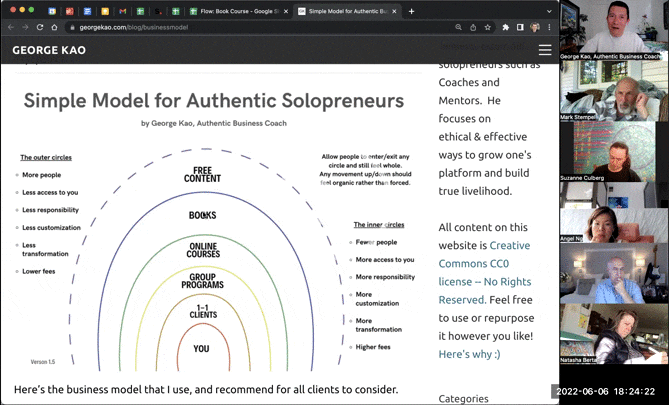
Task: Click the BOOKS circle label
Action: click(203, 215)
